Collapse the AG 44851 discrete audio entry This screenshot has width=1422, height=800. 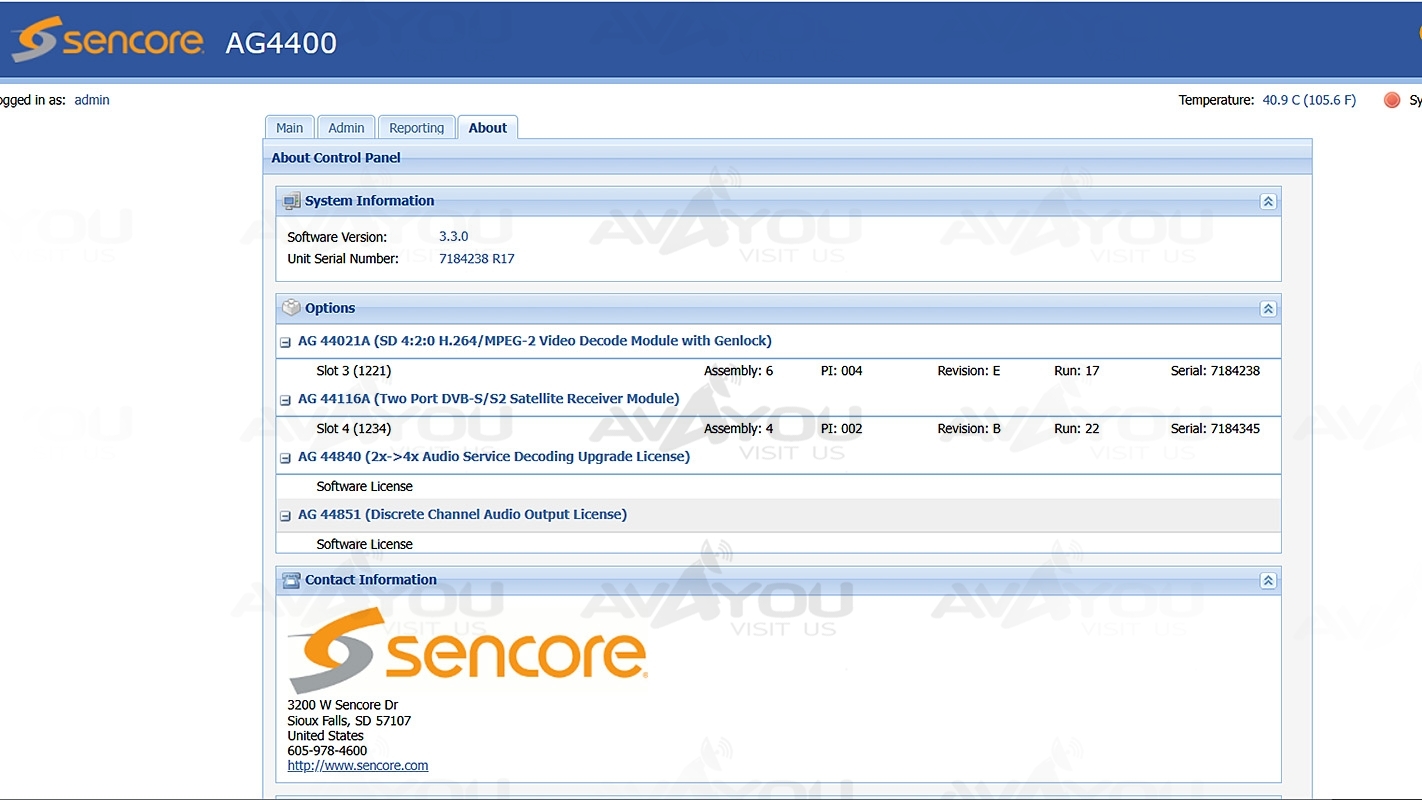click(286, 516)
